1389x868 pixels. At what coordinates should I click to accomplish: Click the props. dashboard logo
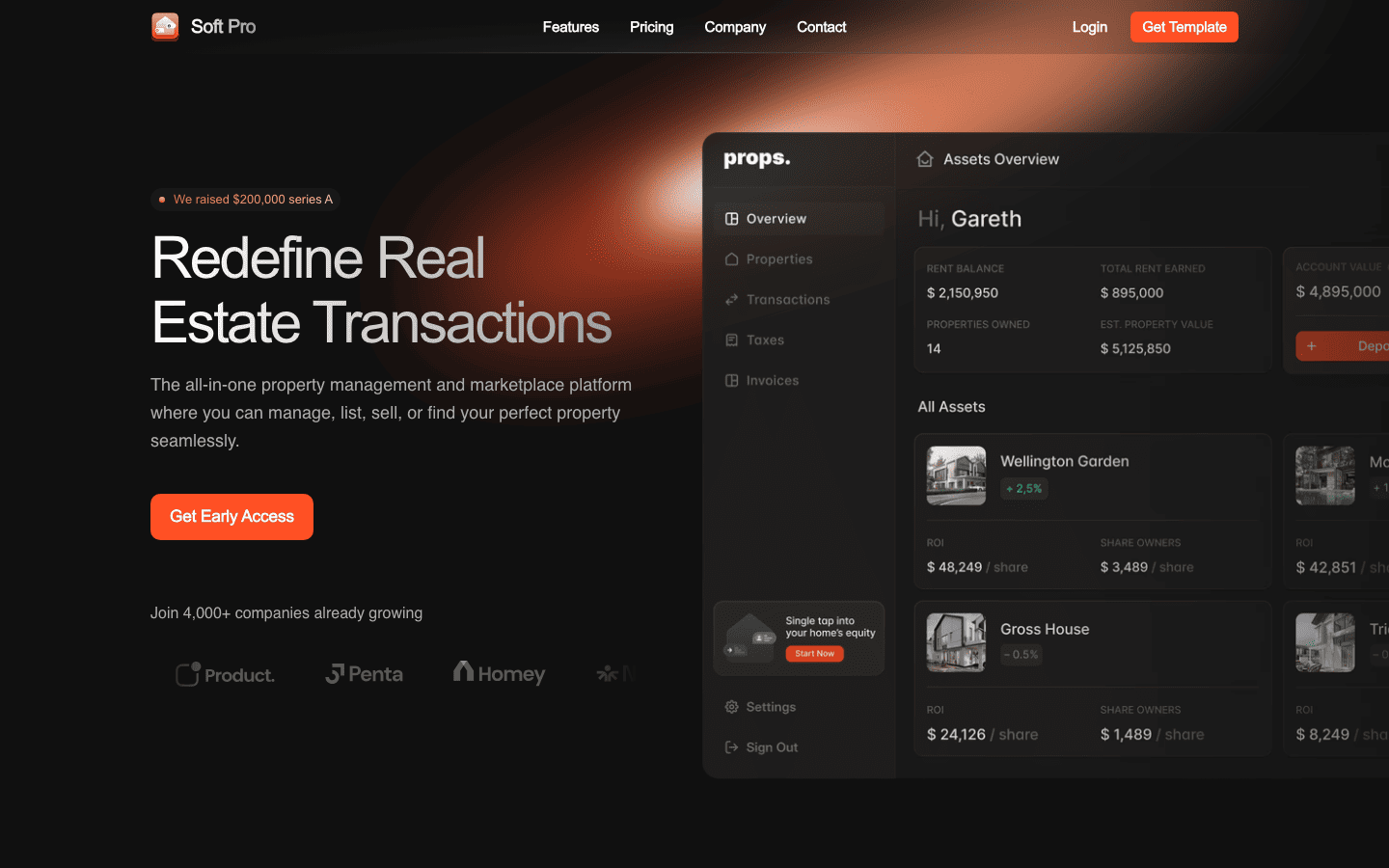click(757, 158)
